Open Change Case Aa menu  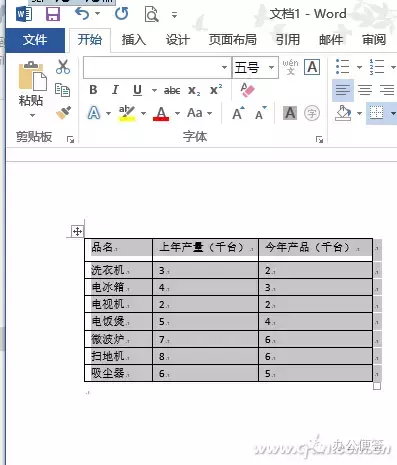pos(199,113)
